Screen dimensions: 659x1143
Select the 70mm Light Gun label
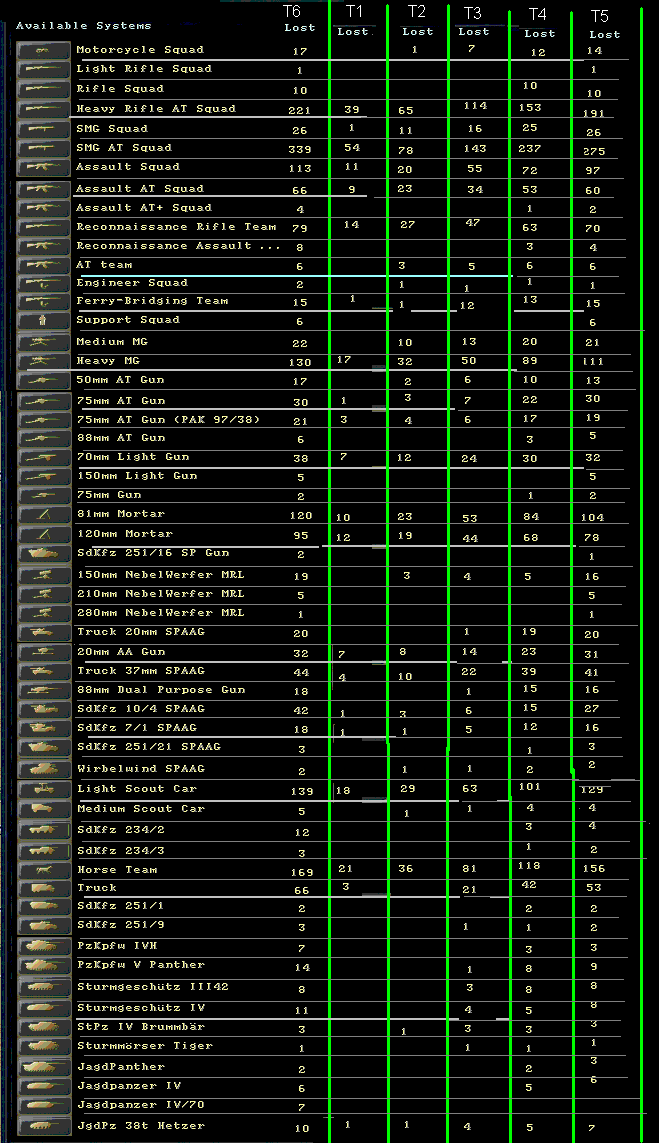(x=133, y=457)
